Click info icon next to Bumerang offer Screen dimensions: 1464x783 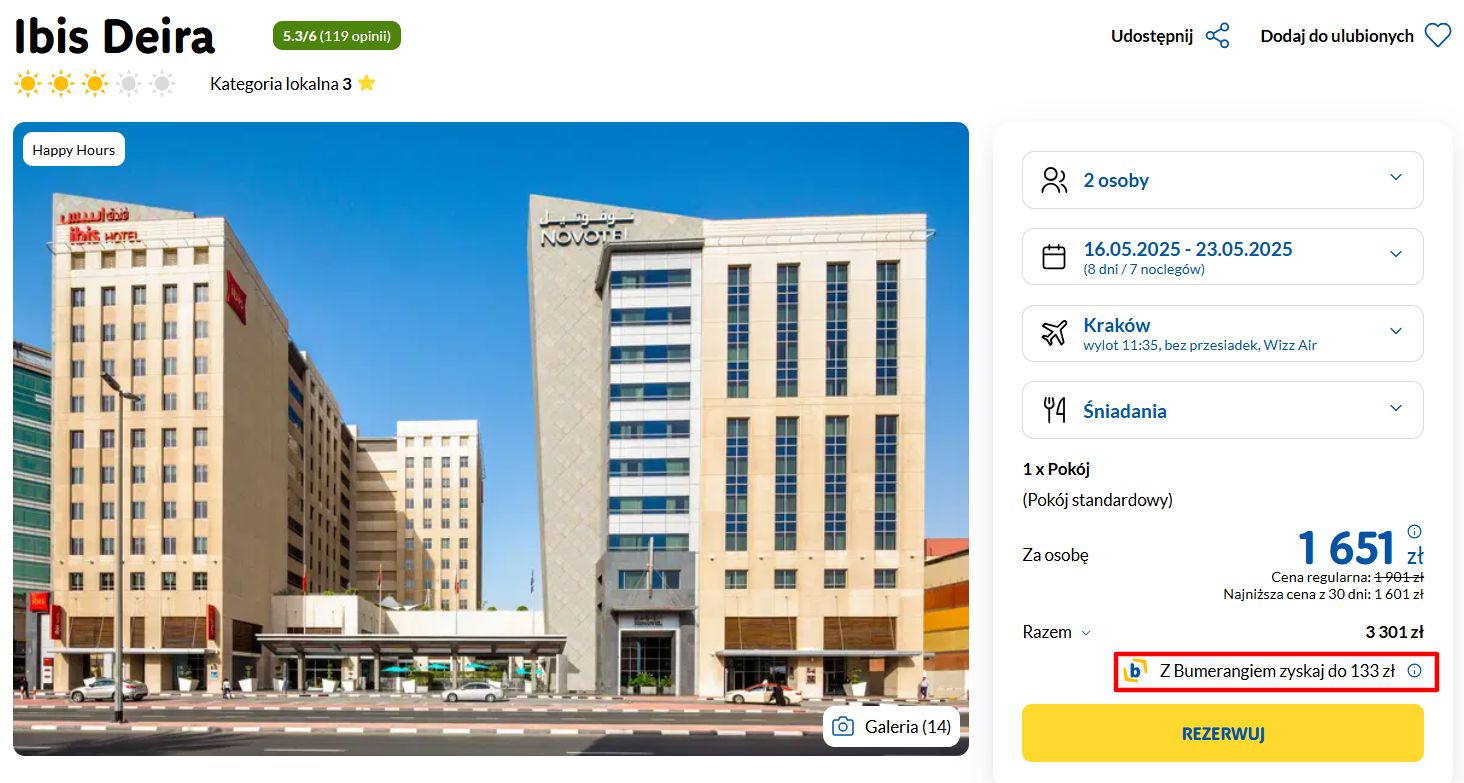(1414, 671)
